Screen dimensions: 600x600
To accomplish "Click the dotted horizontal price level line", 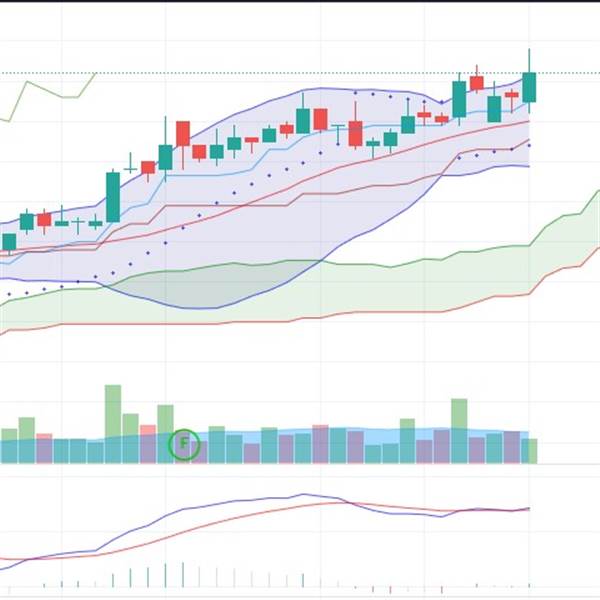I will [300, 73].
